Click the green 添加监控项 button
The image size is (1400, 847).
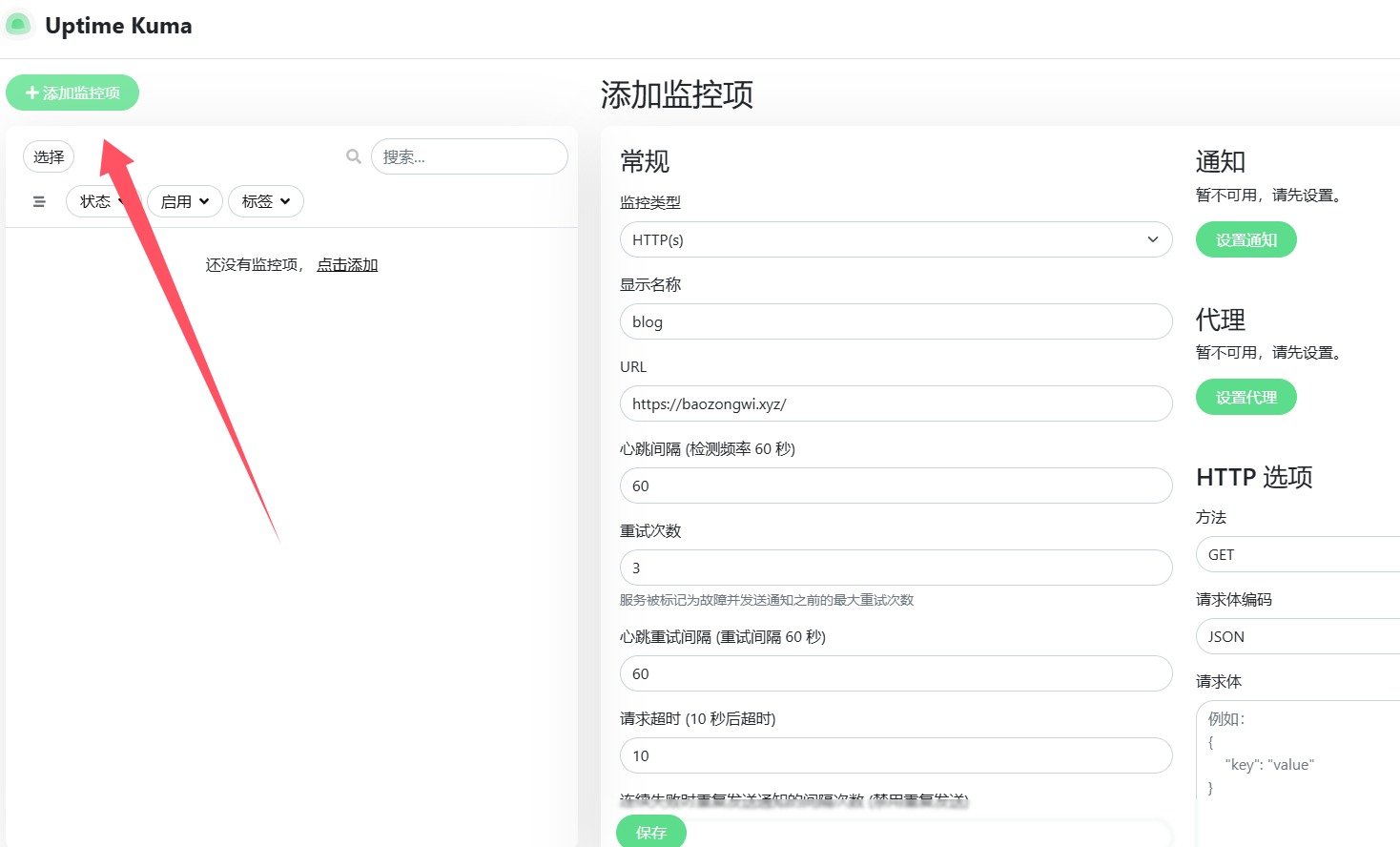tap(72, 93)
